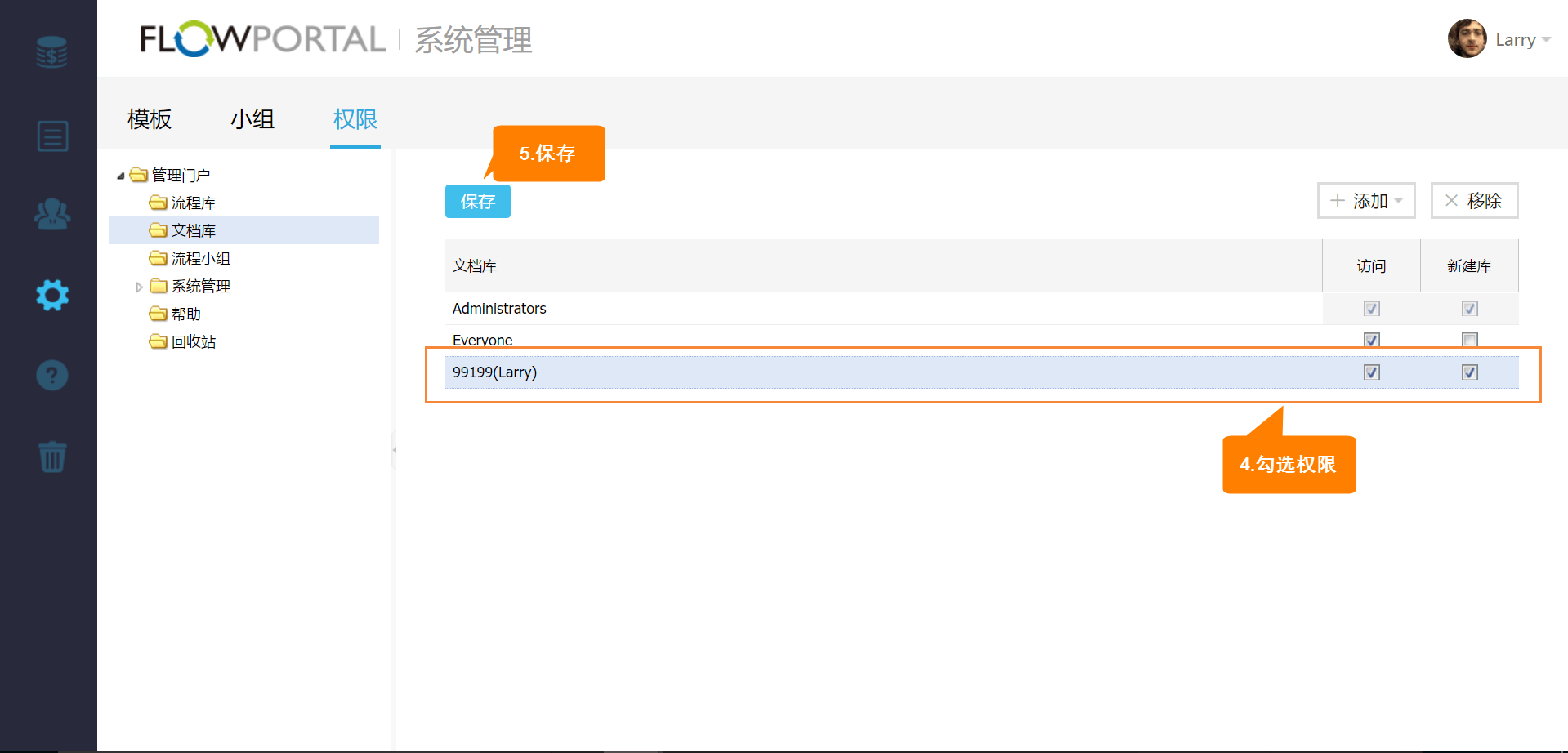
Task: Uncheck 新建库 checkbox for 99199(Larry)
Action: [1469, 372]
